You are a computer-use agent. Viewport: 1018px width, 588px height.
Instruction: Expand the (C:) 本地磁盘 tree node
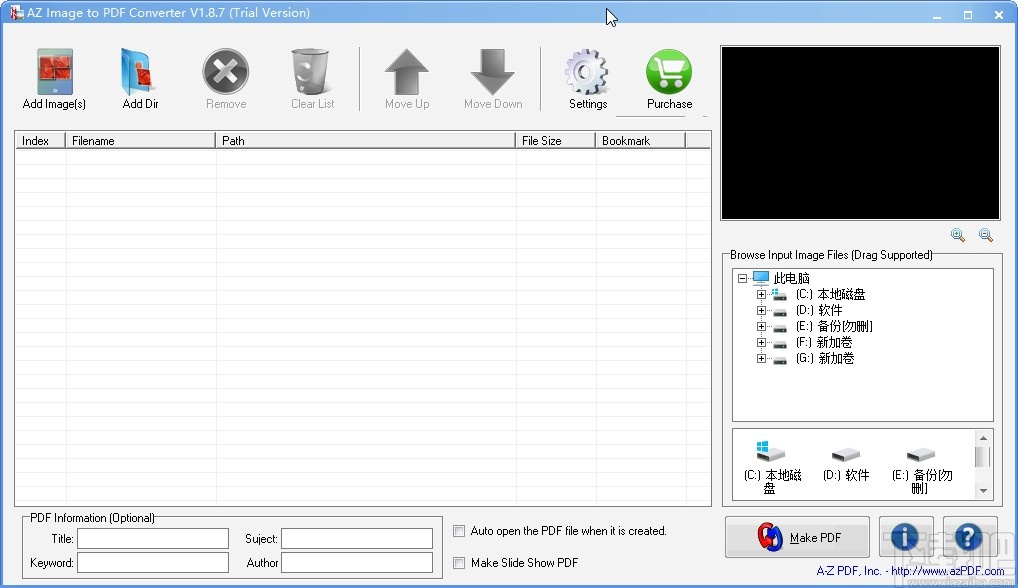coord(761,294)
